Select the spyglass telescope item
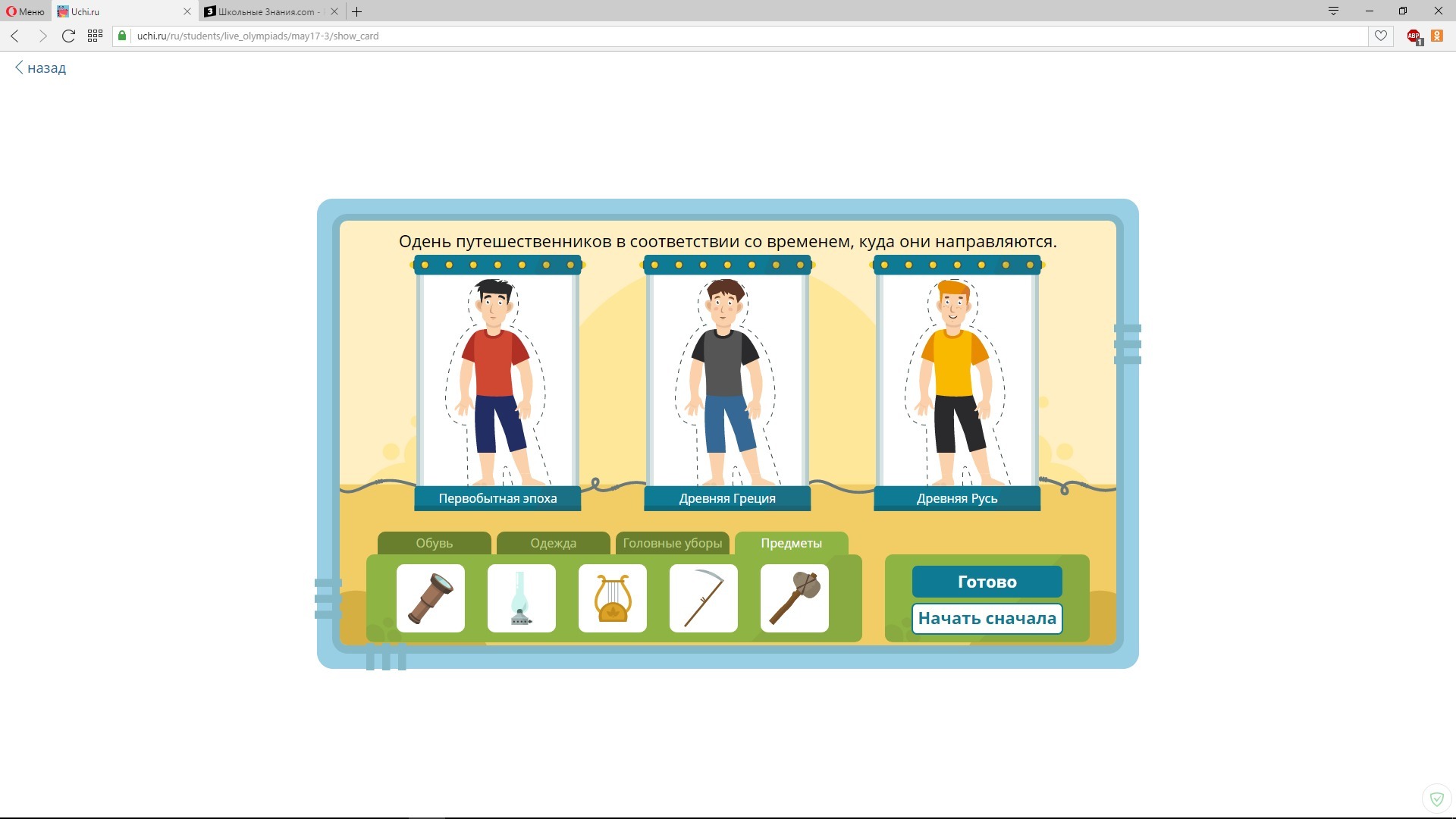Viewport: 1456px width, 819px height. point(430,598)
